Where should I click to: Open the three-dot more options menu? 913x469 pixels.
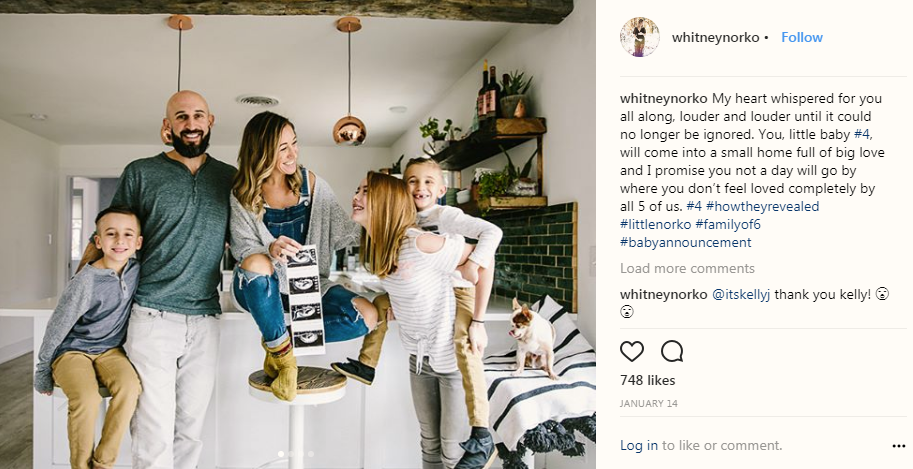[x=898, y=446]
